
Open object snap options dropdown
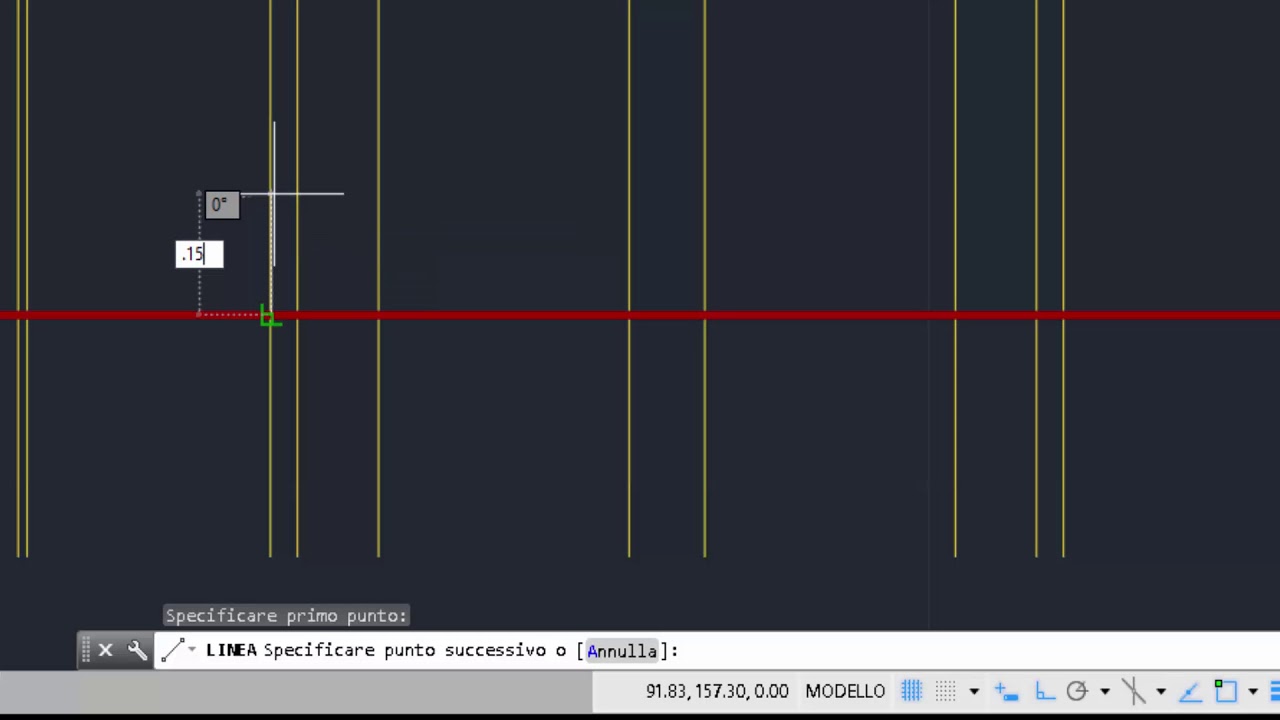1253,692
